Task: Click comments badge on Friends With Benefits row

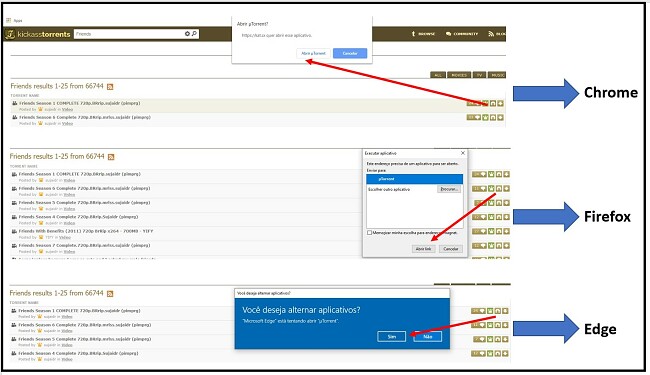Action: click(x=479, y=231)
